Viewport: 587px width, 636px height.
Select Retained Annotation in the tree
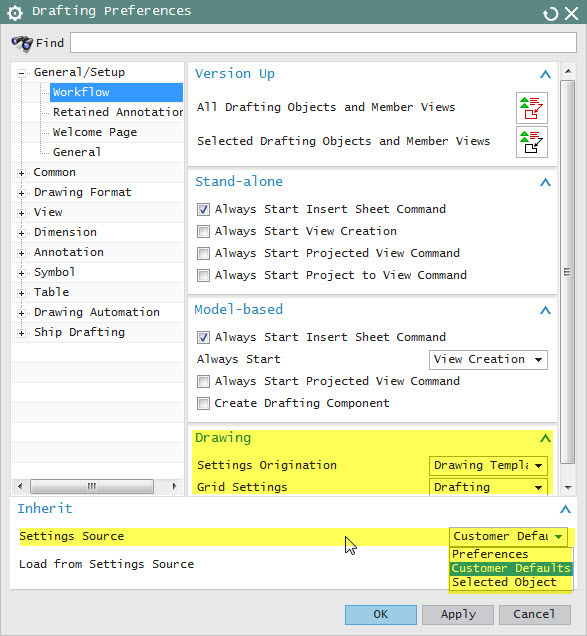tap(118, 112)
